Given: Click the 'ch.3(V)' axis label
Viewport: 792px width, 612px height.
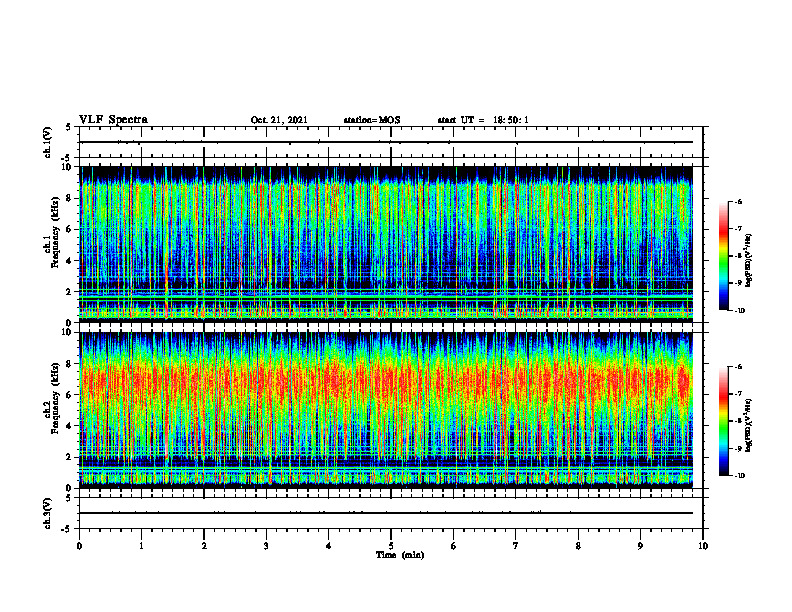Looking at the screenshot, I should 47,513.
